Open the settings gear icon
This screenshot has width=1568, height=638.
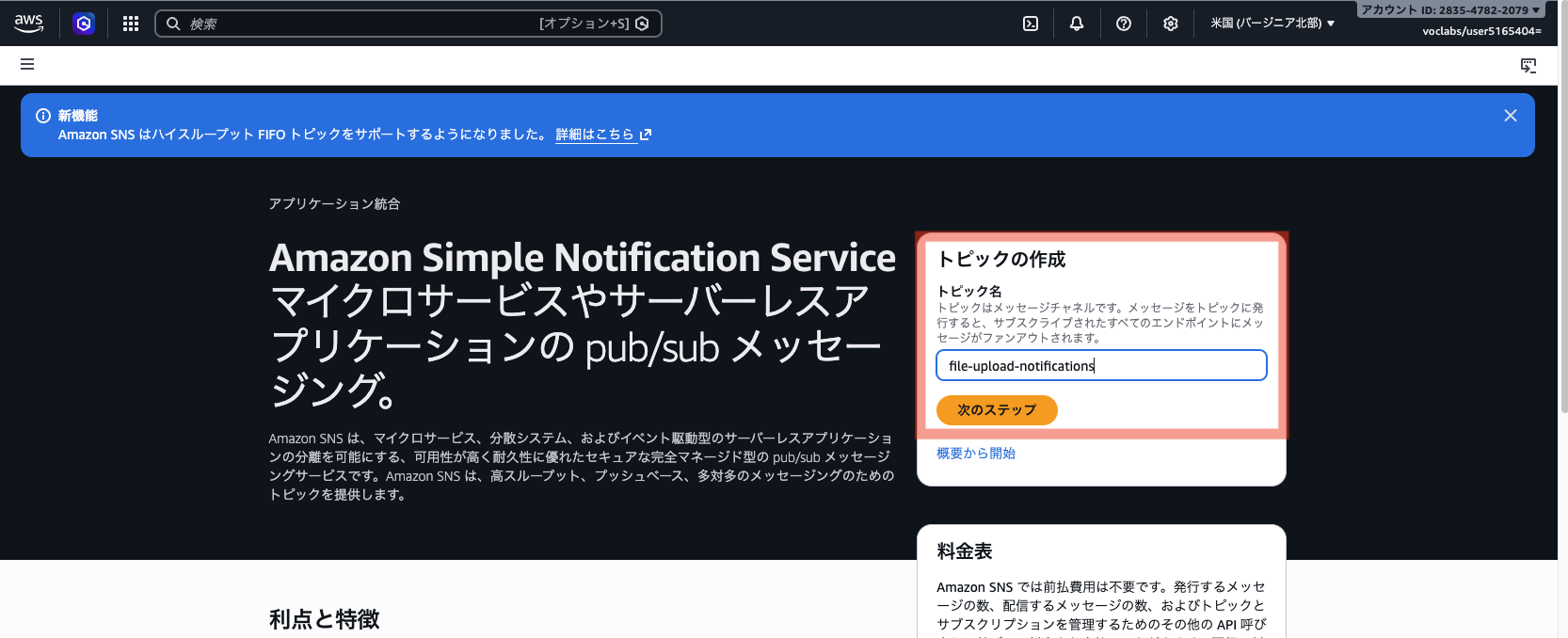(1171, 24)
